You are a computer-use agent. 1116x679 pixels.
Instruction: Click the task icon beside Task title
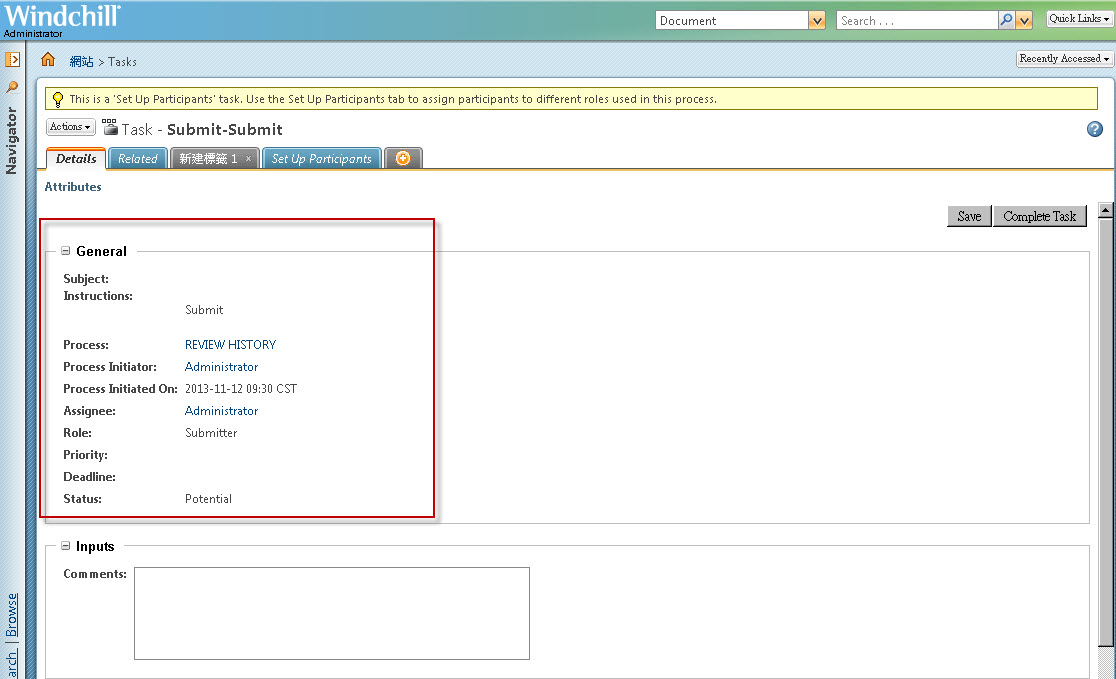point(110,127)
